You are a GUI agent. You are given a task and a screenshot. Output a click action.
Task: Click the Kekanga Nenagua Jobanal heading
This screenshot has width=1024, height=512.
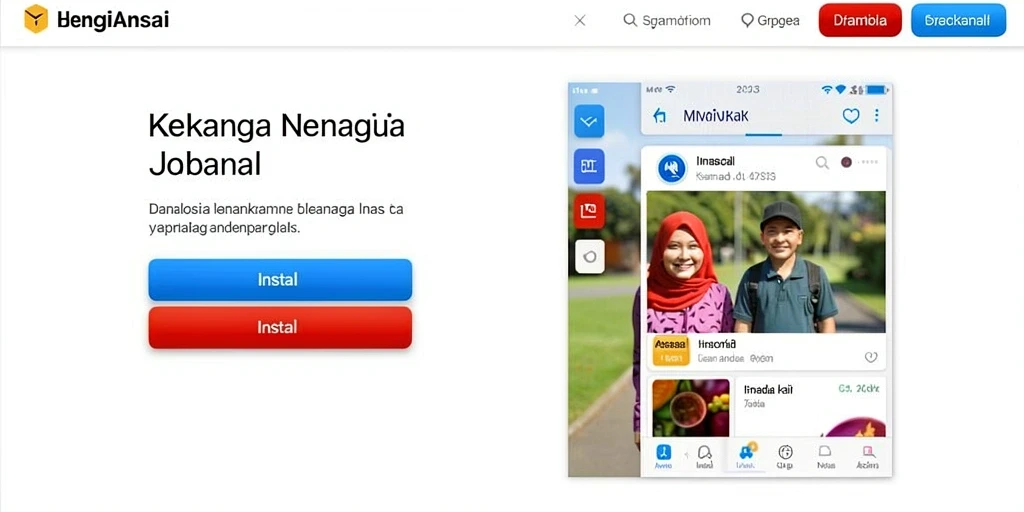[x=277, y=145]
